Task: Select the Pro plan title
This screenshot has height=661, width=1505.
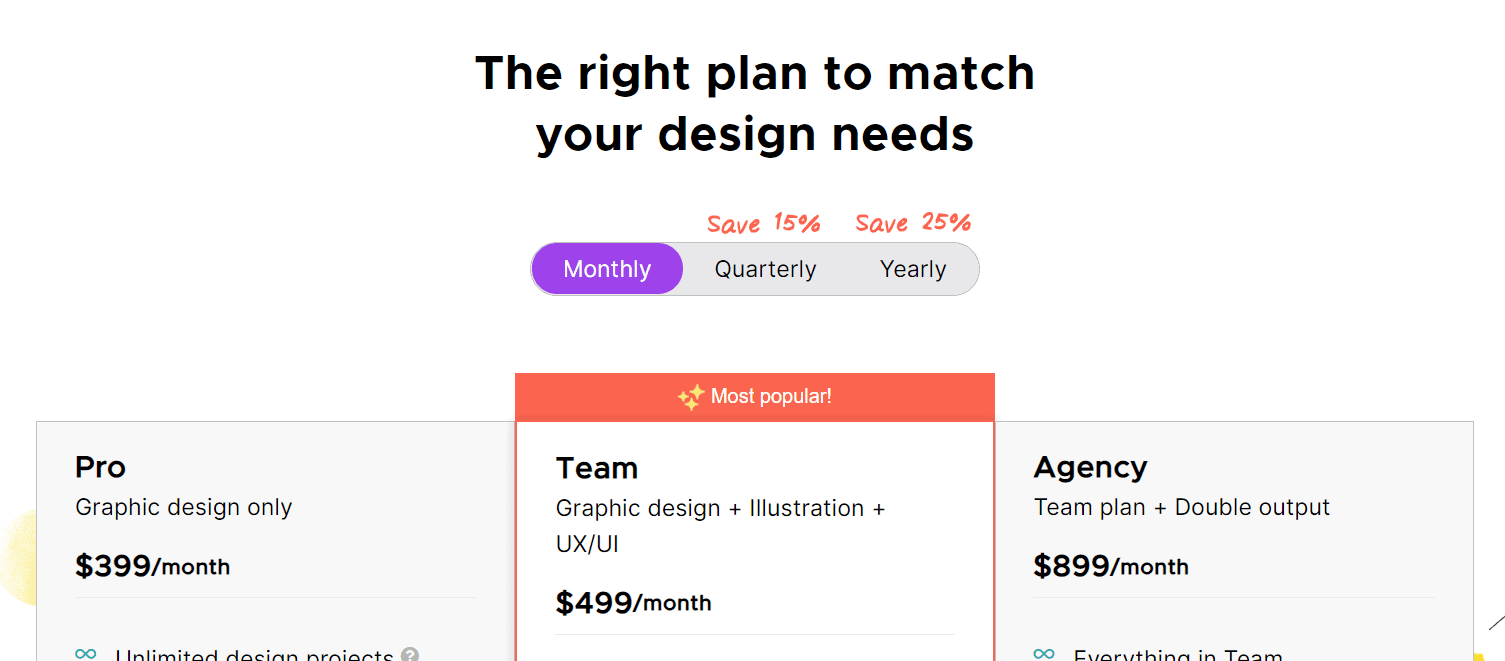Action: tap(100, 467)
